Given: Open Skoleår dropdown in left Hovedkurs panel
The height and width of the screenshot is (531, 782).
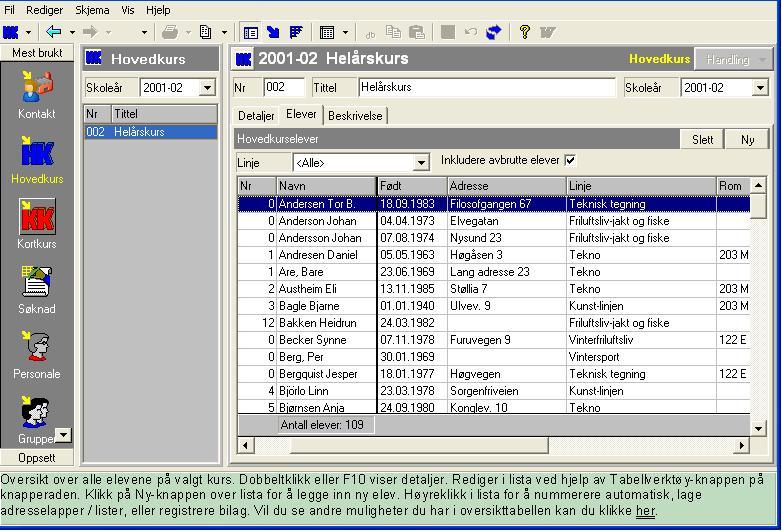Looking at the screenshot, I should (207, 88).
